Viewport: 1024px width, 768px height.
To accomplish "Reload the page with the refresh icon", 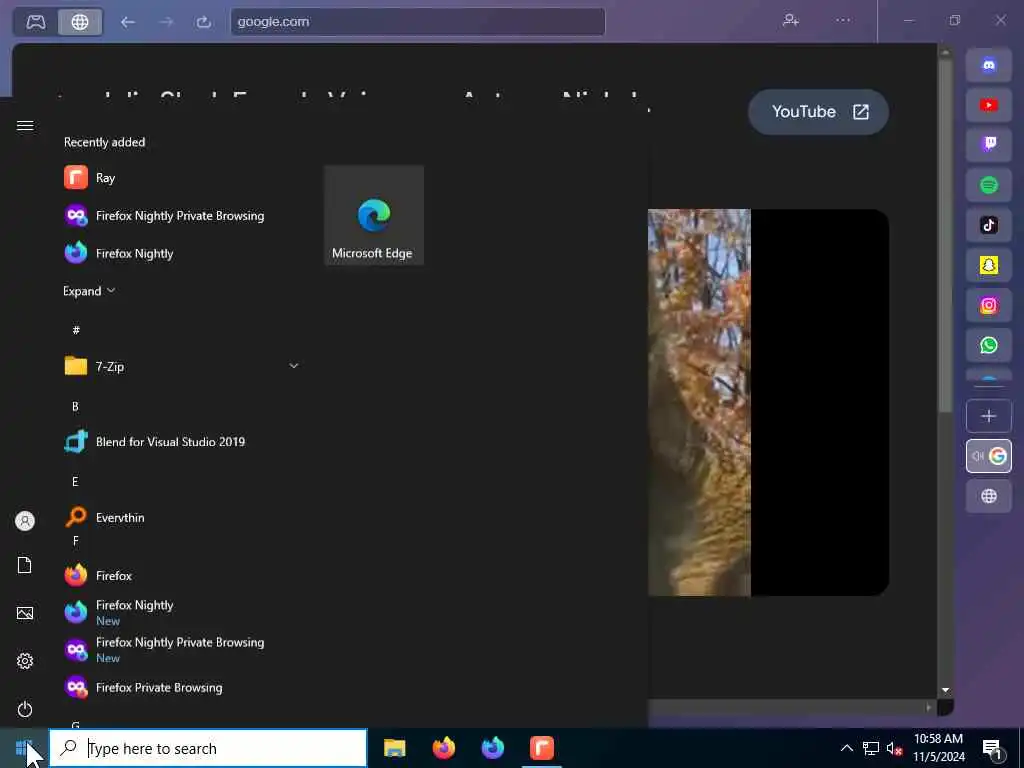I will (204, 22).
